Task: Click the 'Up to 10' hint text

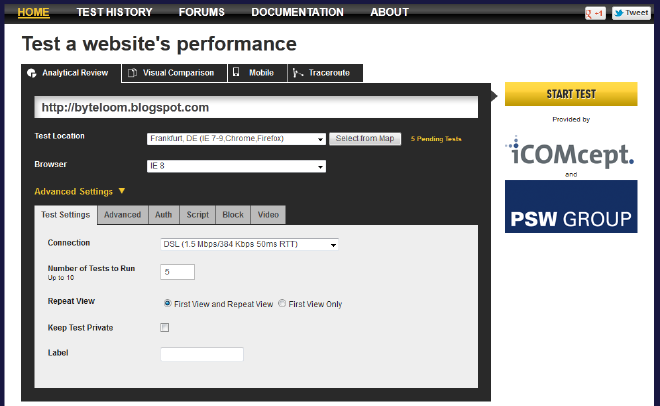Action: pos(61,278)
